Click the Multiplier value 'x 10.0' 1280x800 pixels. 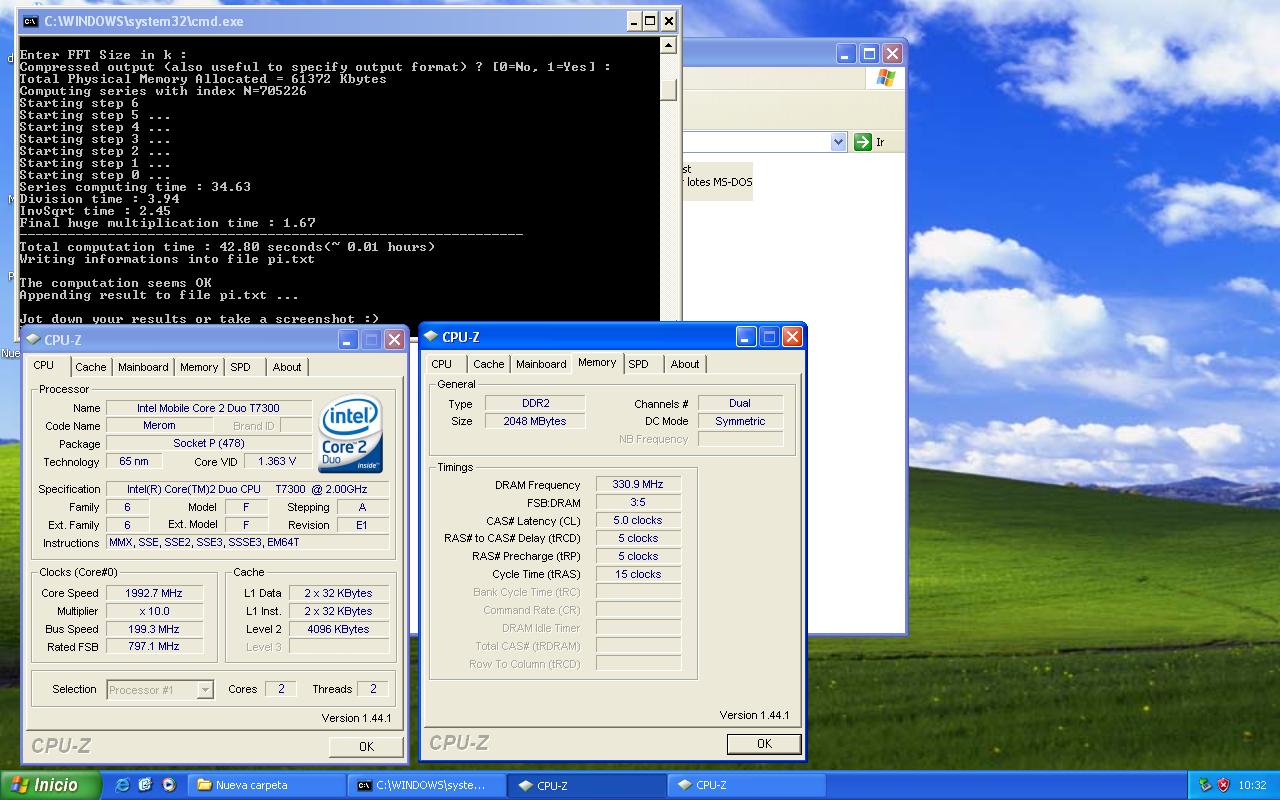point(154,611)
